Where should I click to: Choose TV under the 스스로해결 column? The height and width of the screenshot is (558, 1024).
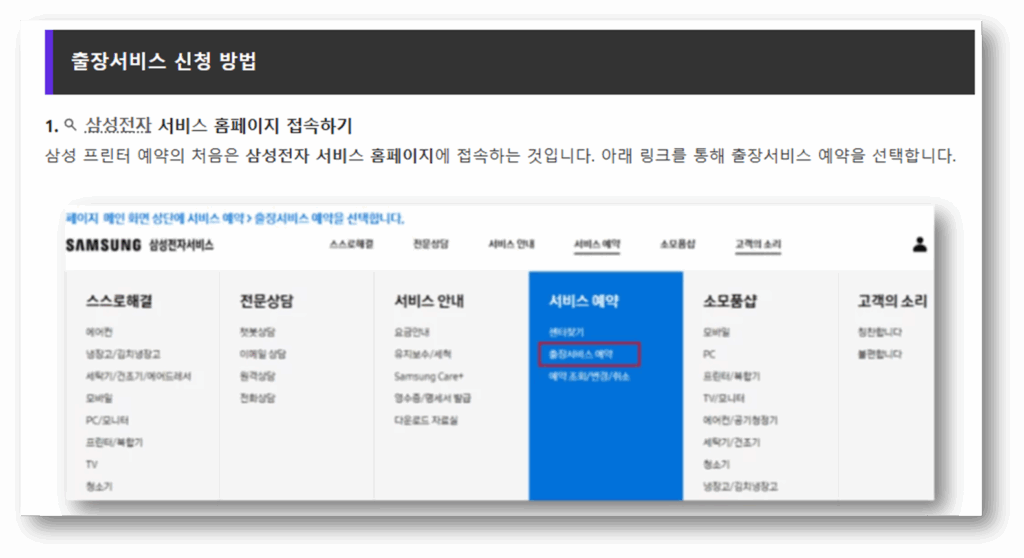[91, 465]
